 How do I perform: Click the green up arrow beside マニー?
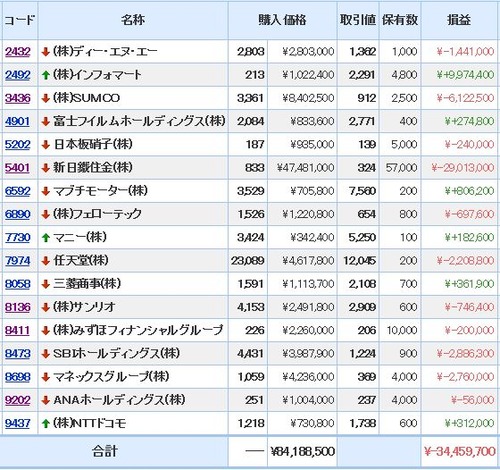click(46, 238)
